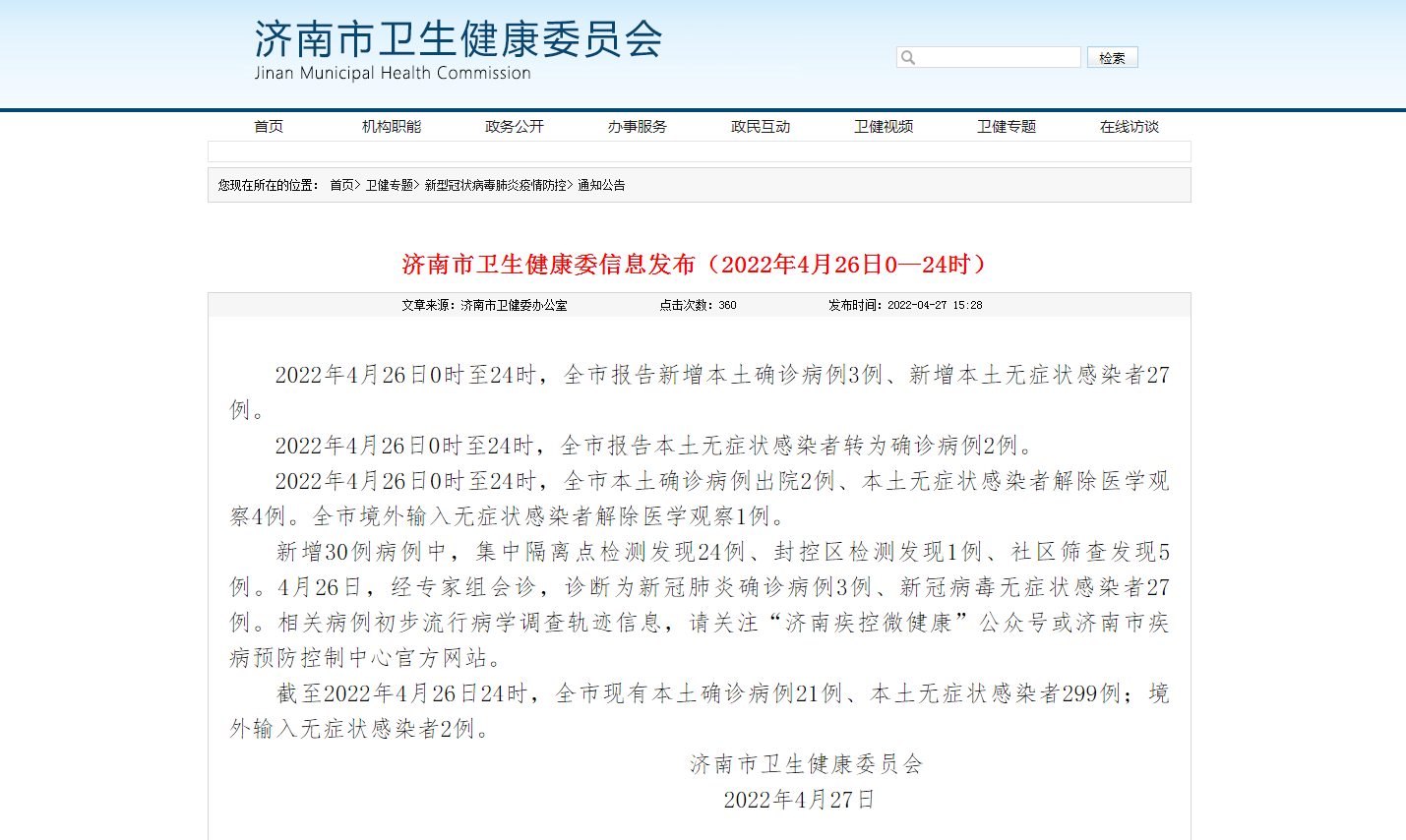Click the 济南市卫生健康委员会 site title logo
Viewport: 1406px width, 840px height.
click(458, 39)
